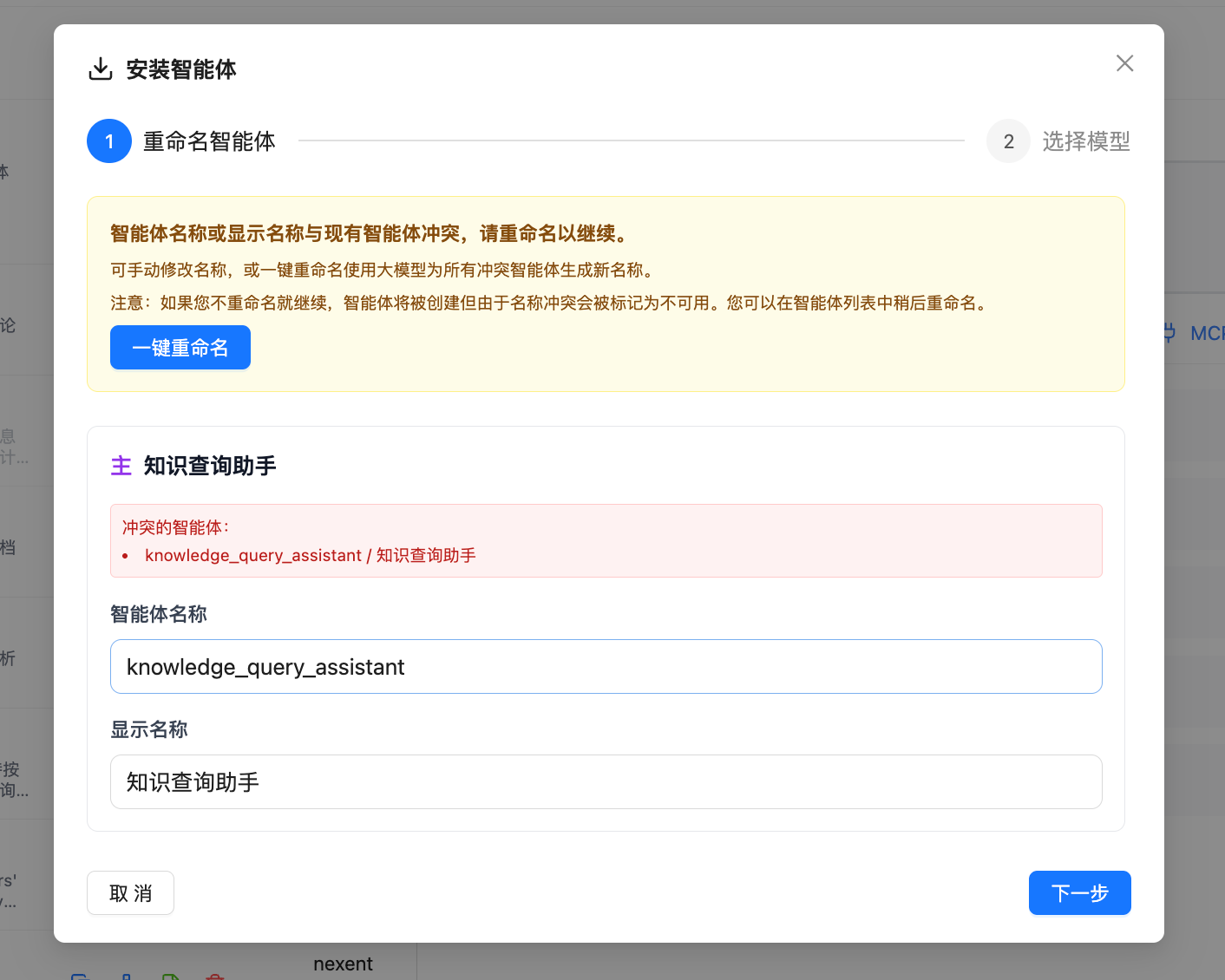Viewport: 1225px width, 980px height.
Task: Click the grey step 2 circle
Action: pos(1008,141)
